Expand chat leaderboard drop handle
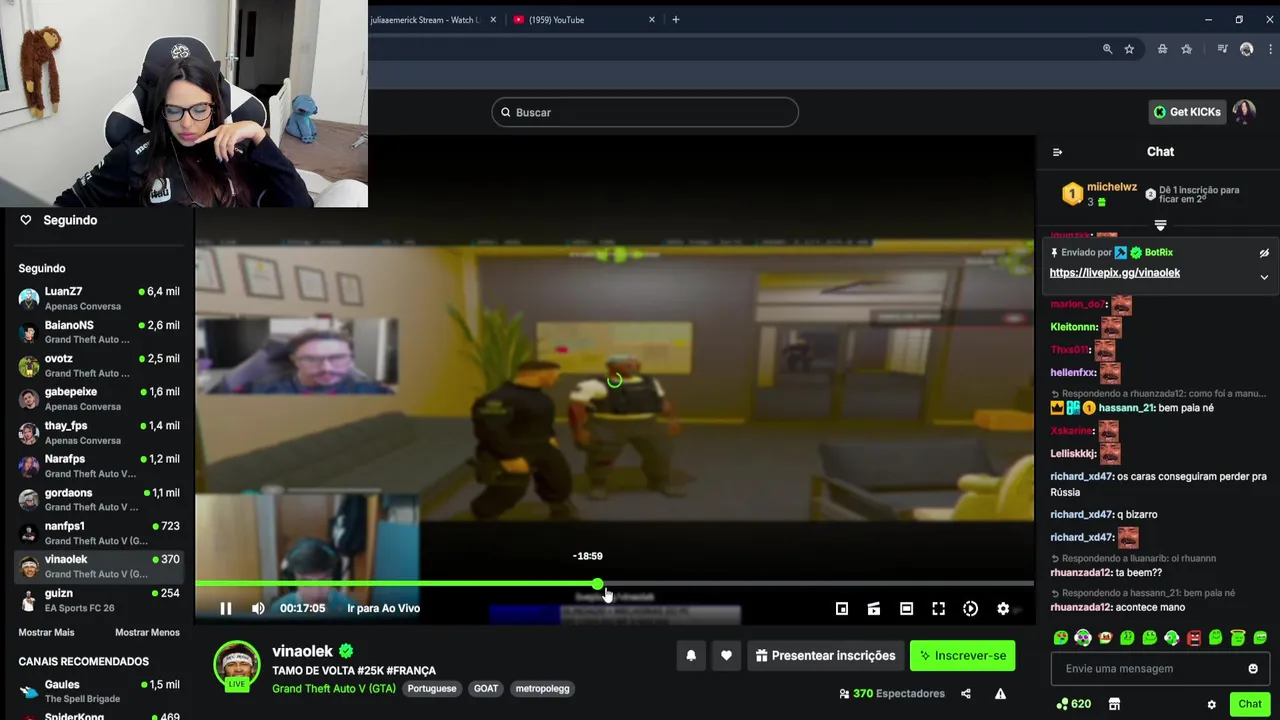Viewport: 1280px width, 720px height. point(1160,225)
